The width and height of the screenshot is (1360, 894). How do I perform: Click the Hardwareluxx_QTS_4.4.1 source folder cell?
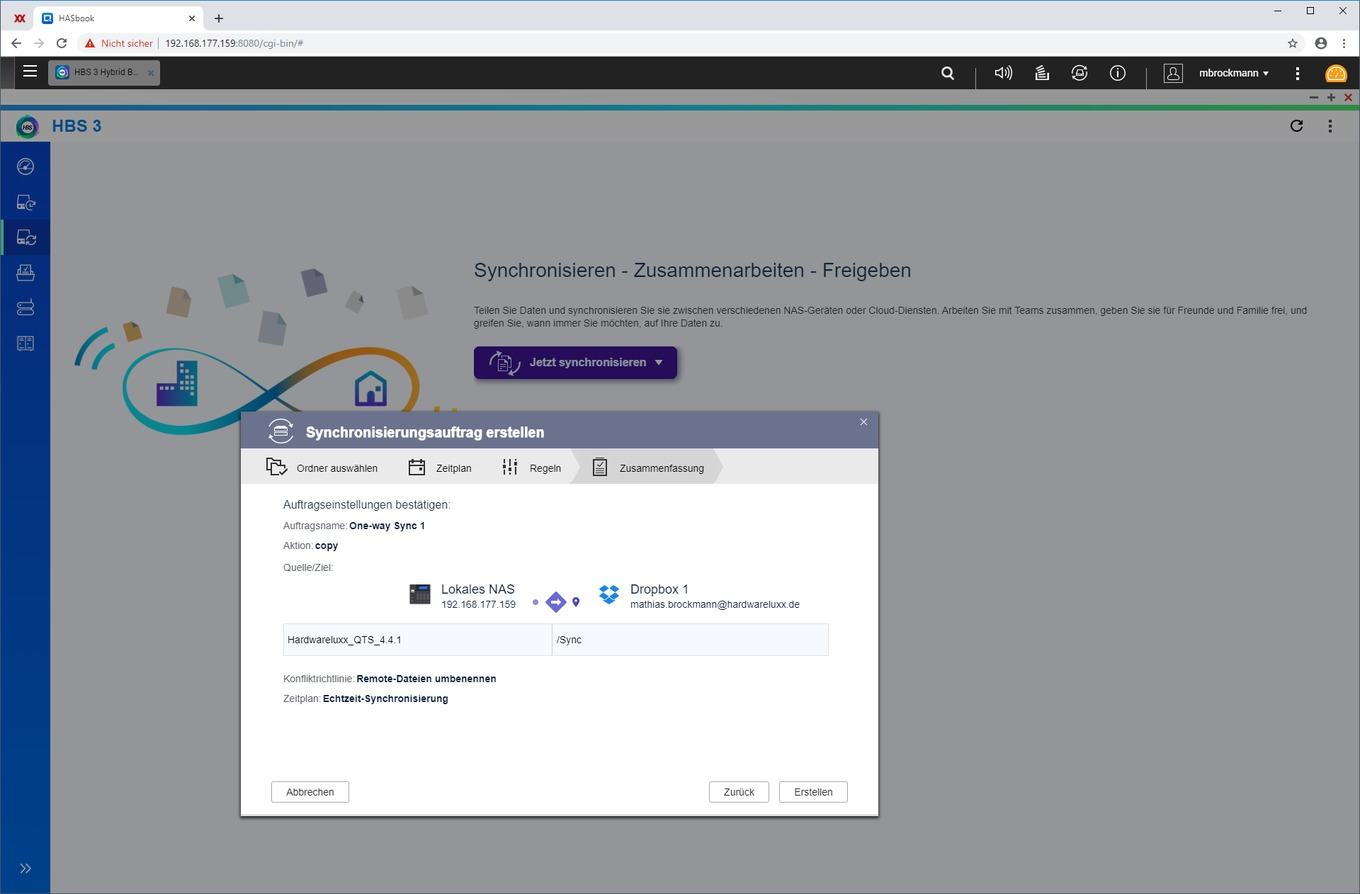coord(417,640)
